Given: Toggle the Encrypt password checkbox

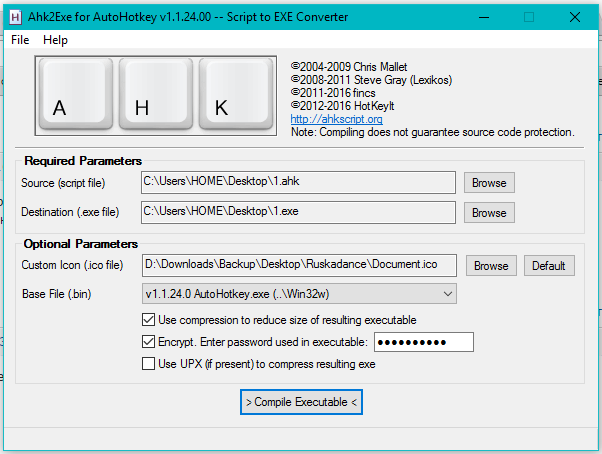Looking at the screenshot, I should [x=149, y=342].
